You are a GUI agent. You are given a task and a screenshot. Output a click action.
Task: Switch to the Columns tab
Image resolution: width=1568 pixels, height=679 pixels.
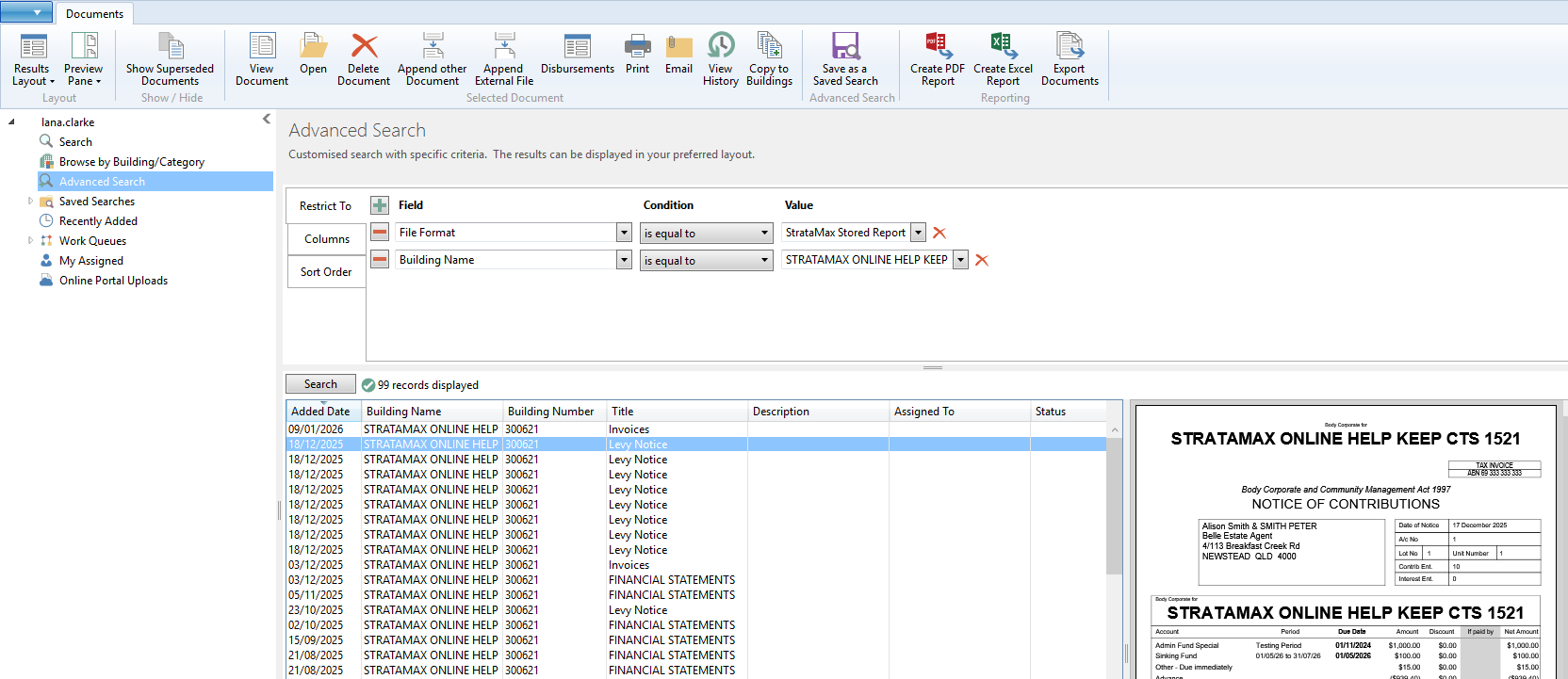point(326,239)
